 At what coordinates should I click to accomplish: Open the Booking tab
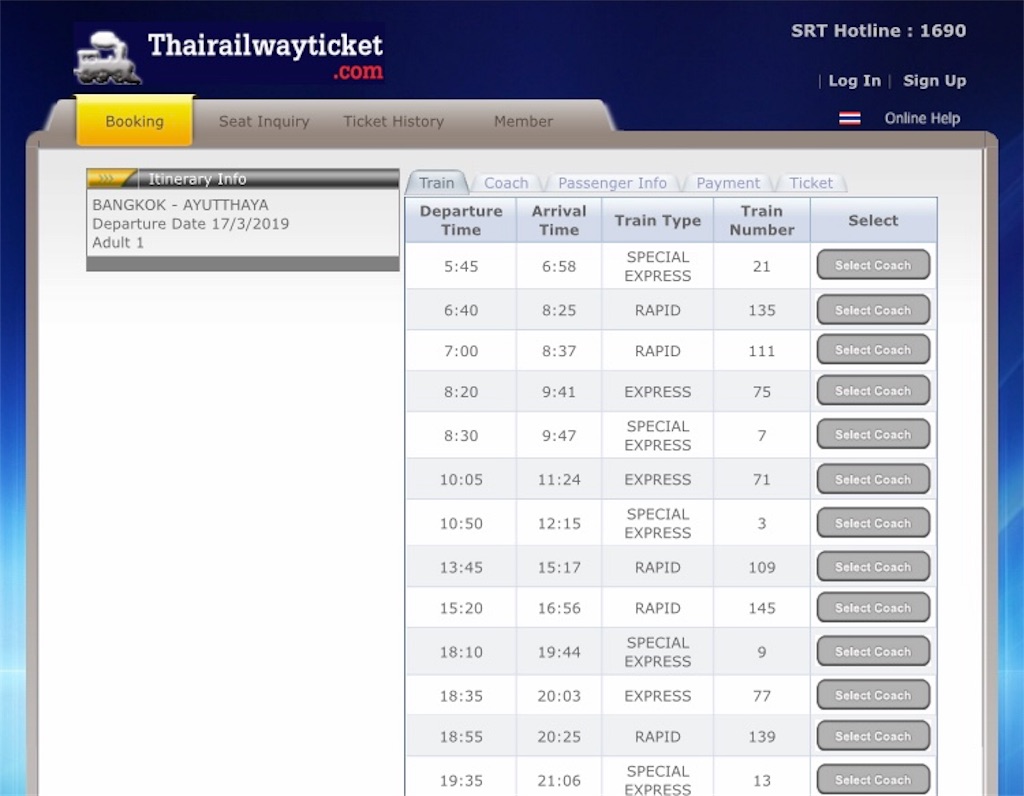[x=135, y=121]
